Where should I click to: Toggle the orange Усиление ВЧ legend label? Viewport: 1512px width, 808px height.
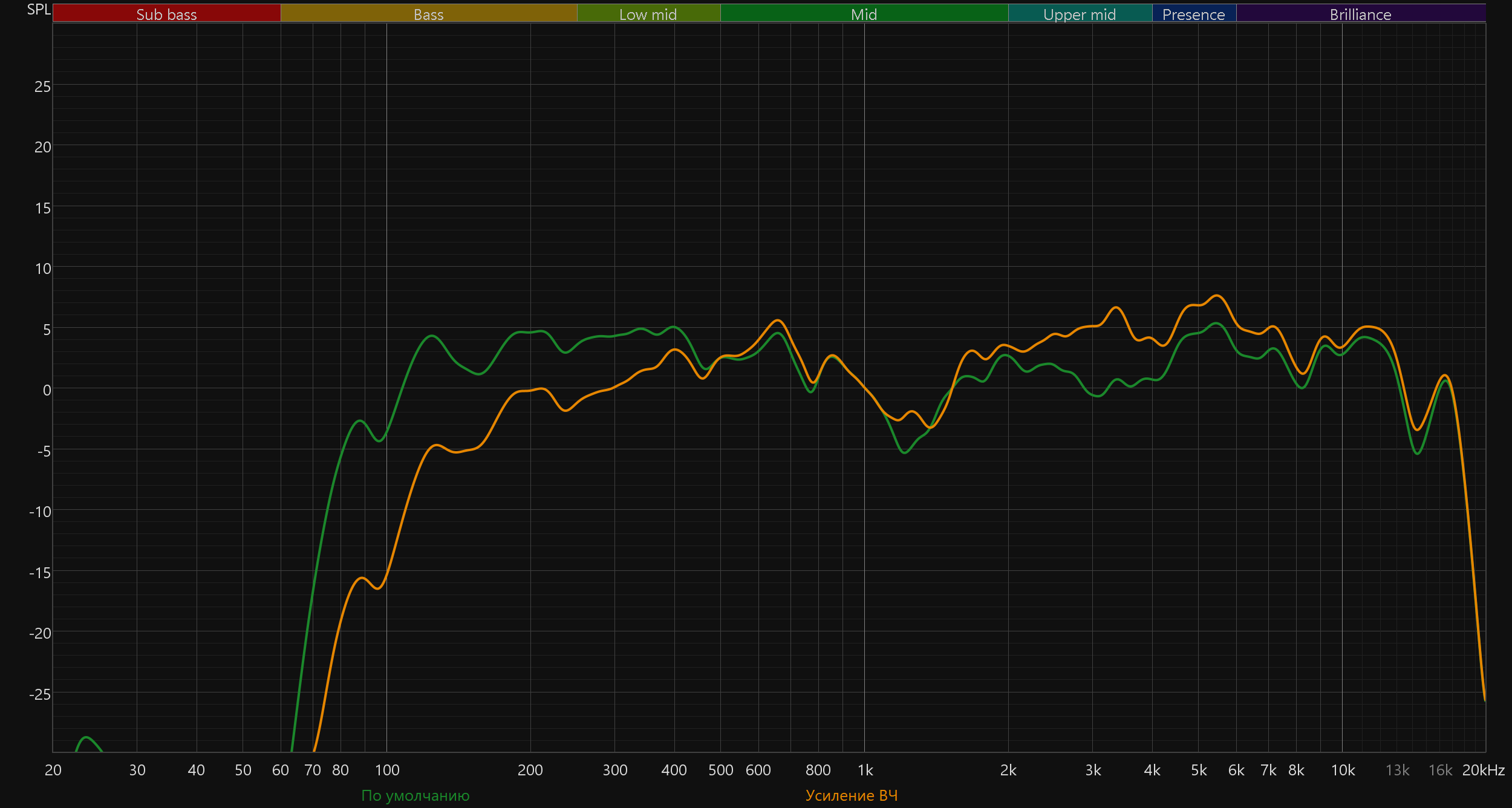pos(852,795)
